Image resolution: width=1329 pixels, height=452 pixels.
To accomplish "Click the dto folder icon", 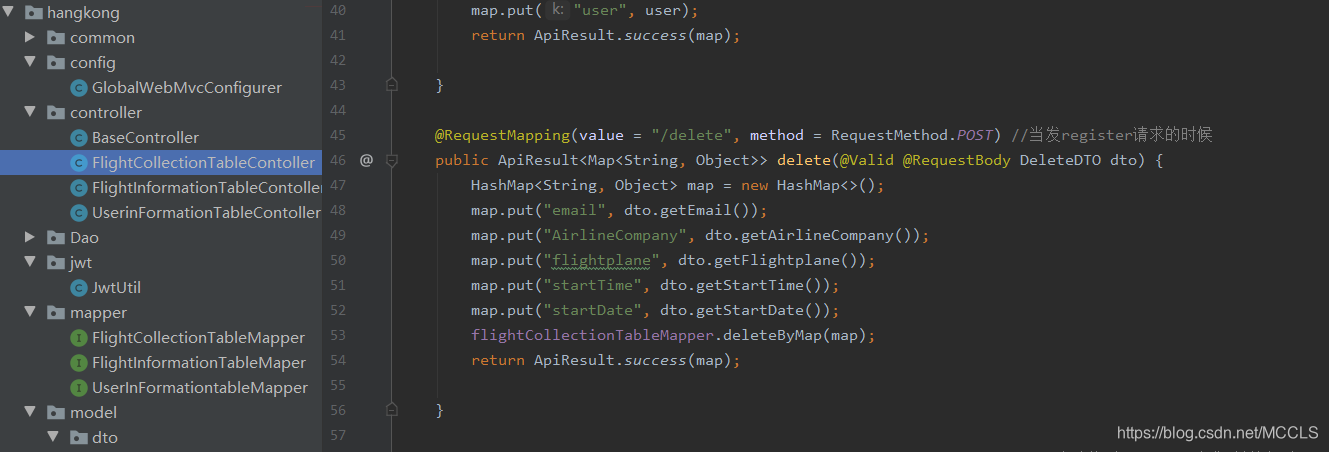I will point(78,438).
